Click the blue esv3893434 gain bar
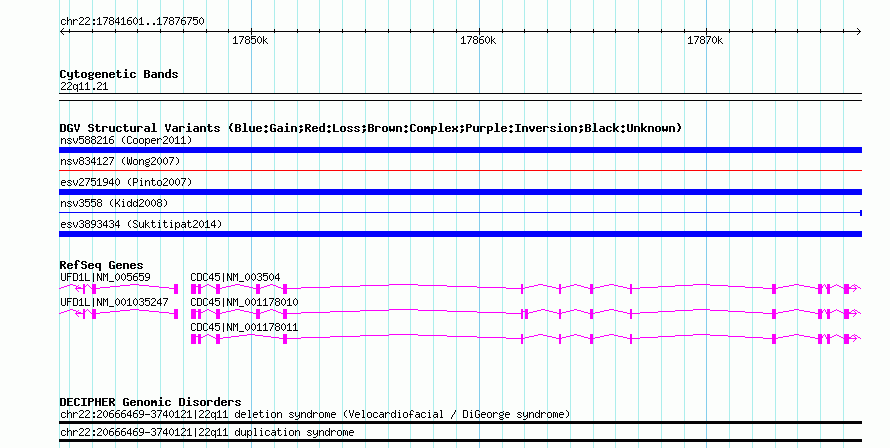The width and height of the screenshot is (890, 448). click(460, 234)
